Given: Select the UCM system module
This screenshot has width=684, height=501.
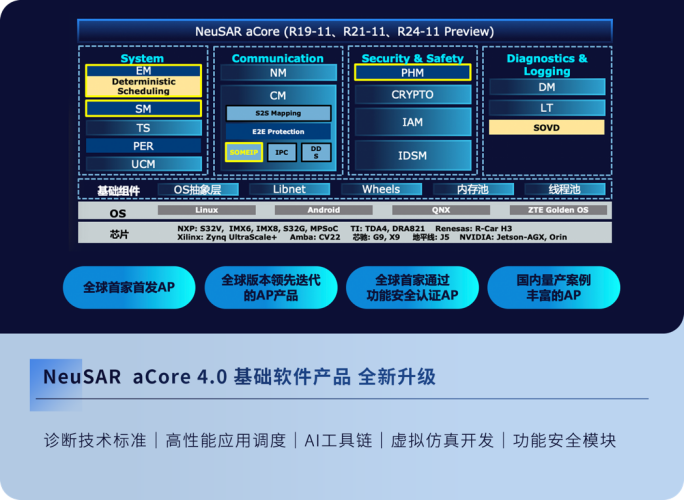Looking at the screenshot, I should (x=143, y=164).
